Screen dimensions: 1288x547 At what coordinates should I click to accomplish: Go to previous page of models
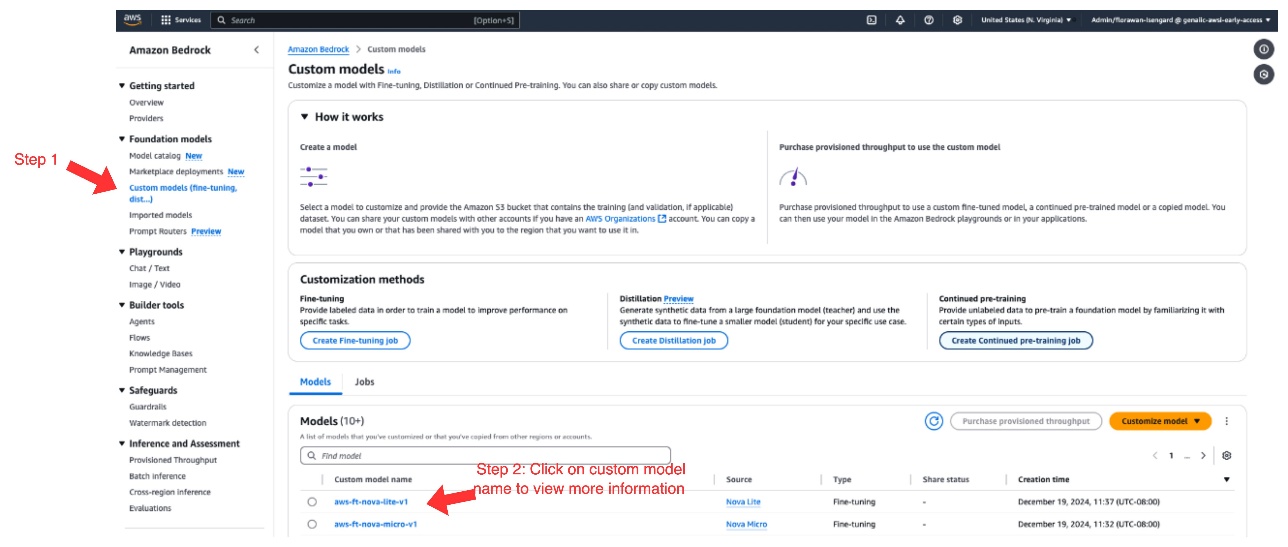pyautogui.click(x=1155, y=455)
